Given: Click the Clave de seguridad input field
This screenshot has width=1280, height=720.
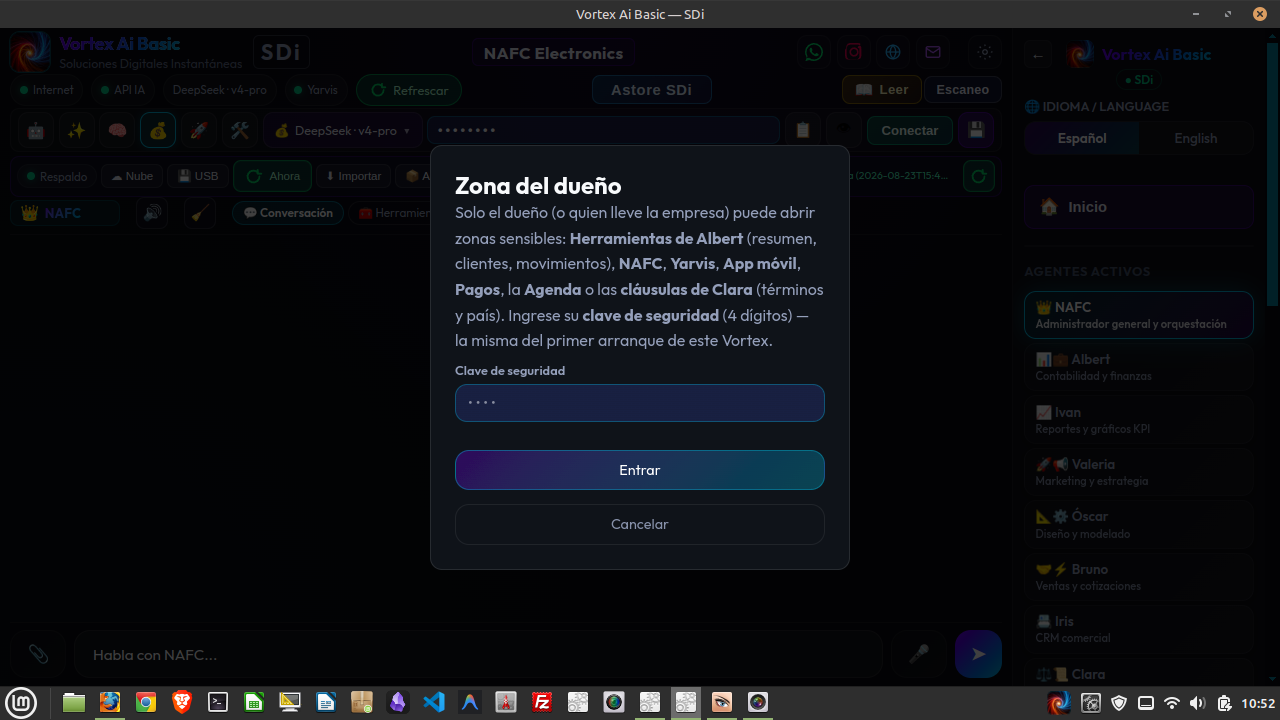Looking at the screenshot, I should [x=640, y=403].
